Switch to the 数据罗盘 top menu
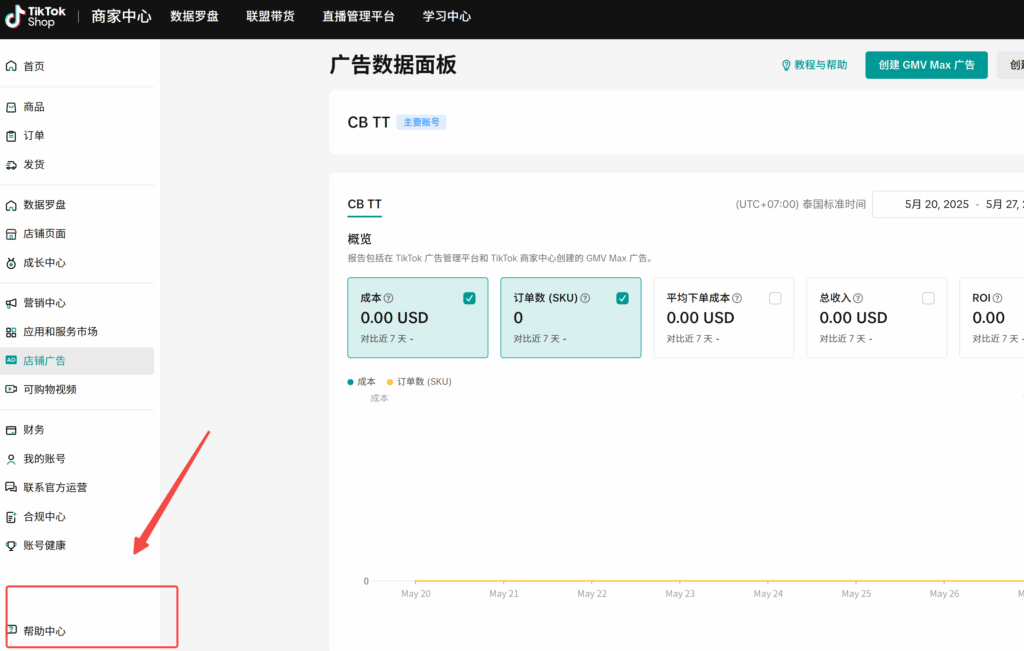Screen dimensions: 1024x651 (194, 17)
